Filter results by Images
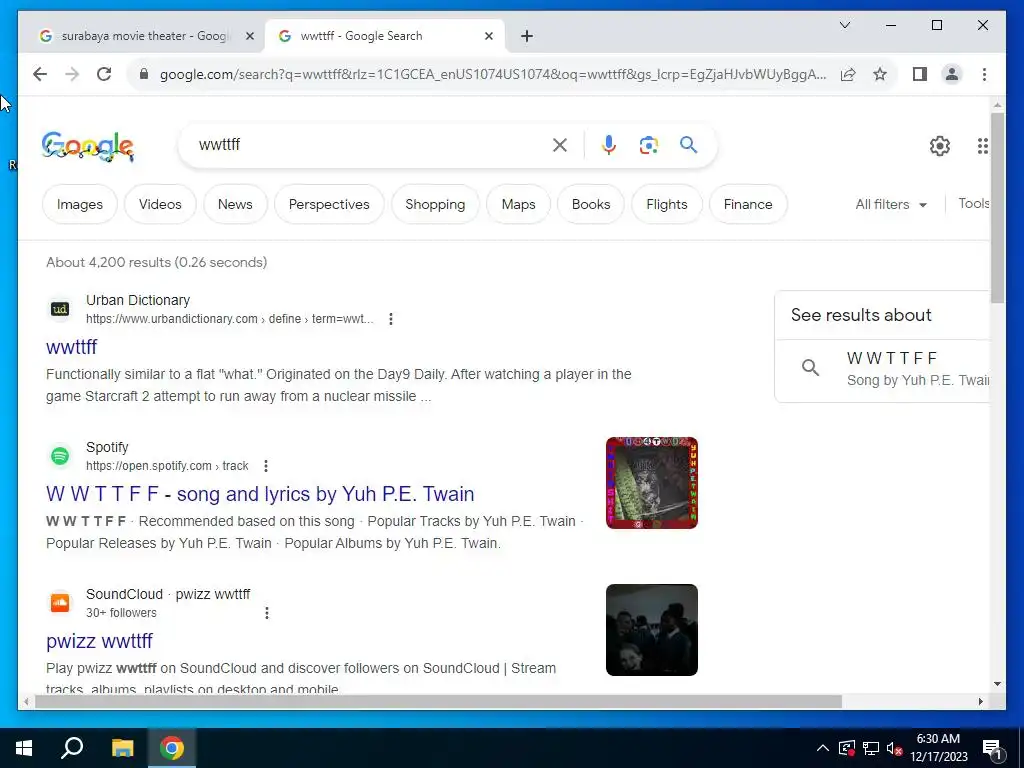1024x768 pixels. click(80, 204)
